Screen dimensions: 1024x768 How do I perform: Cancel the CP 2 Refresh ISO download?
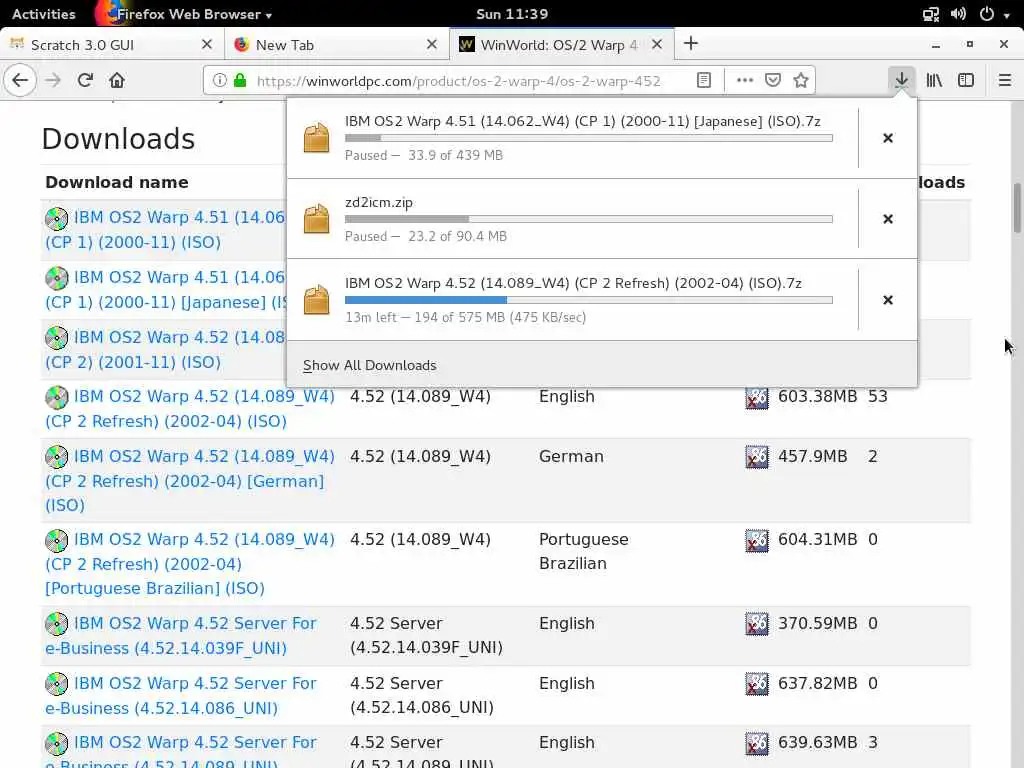pos(888,300)
